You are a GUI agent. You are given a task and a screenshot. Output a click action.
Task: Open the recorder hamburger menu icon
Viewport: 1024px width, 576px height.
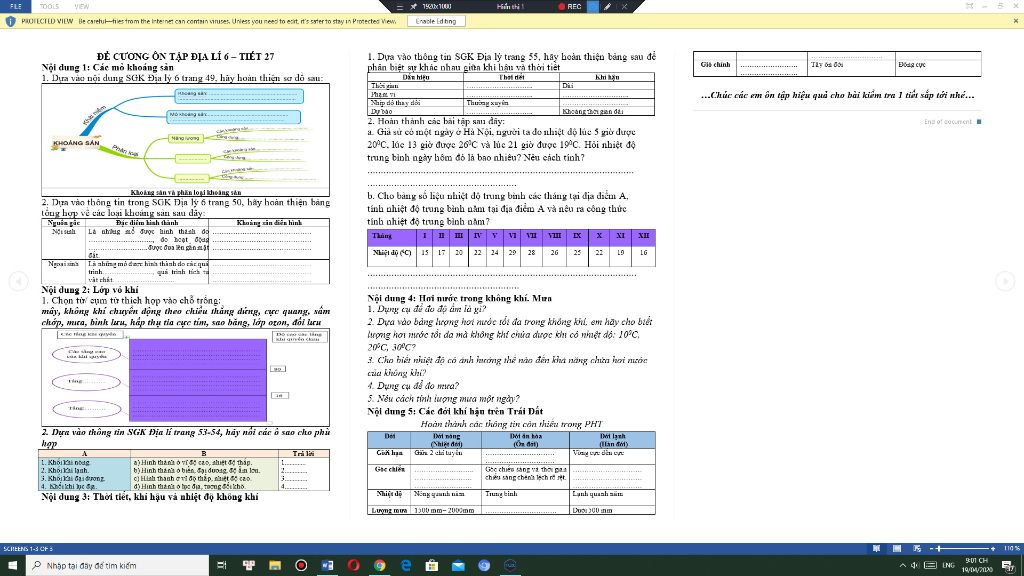400,7
